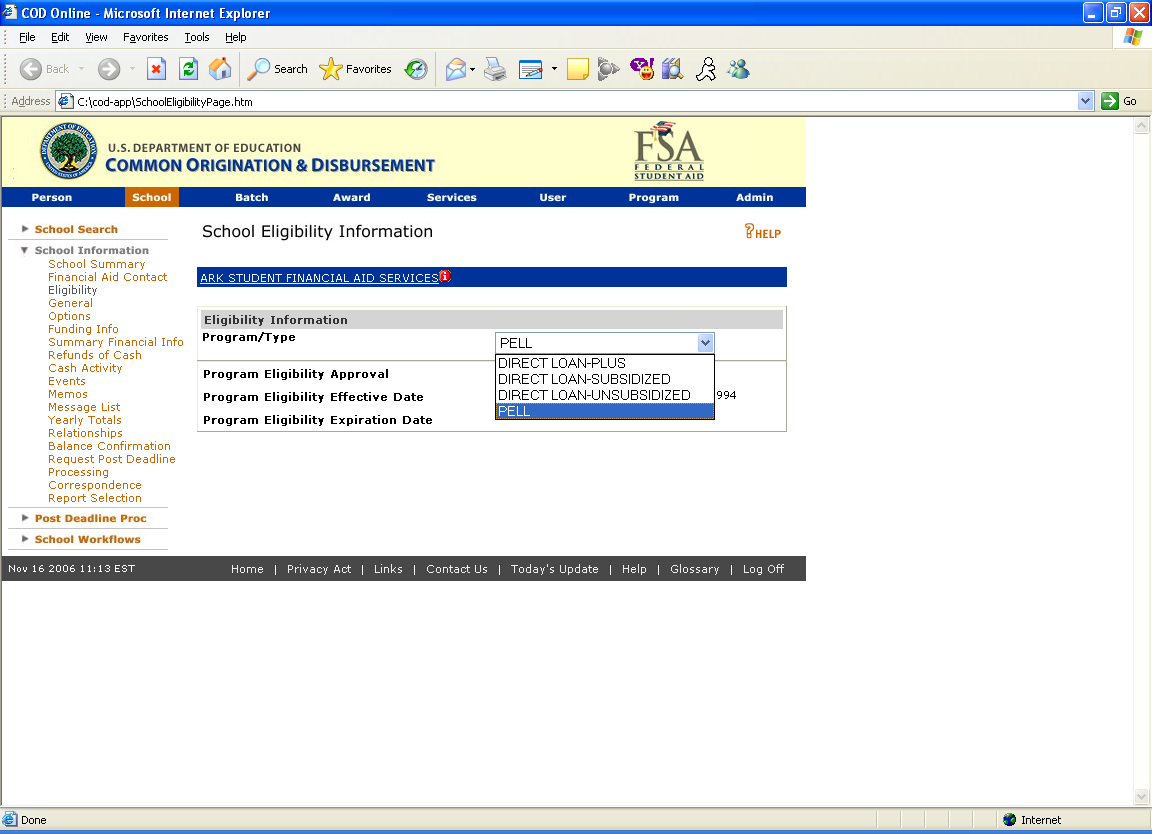
Task: Click the Refresh page icon
Action: click(x=188, y=69)
